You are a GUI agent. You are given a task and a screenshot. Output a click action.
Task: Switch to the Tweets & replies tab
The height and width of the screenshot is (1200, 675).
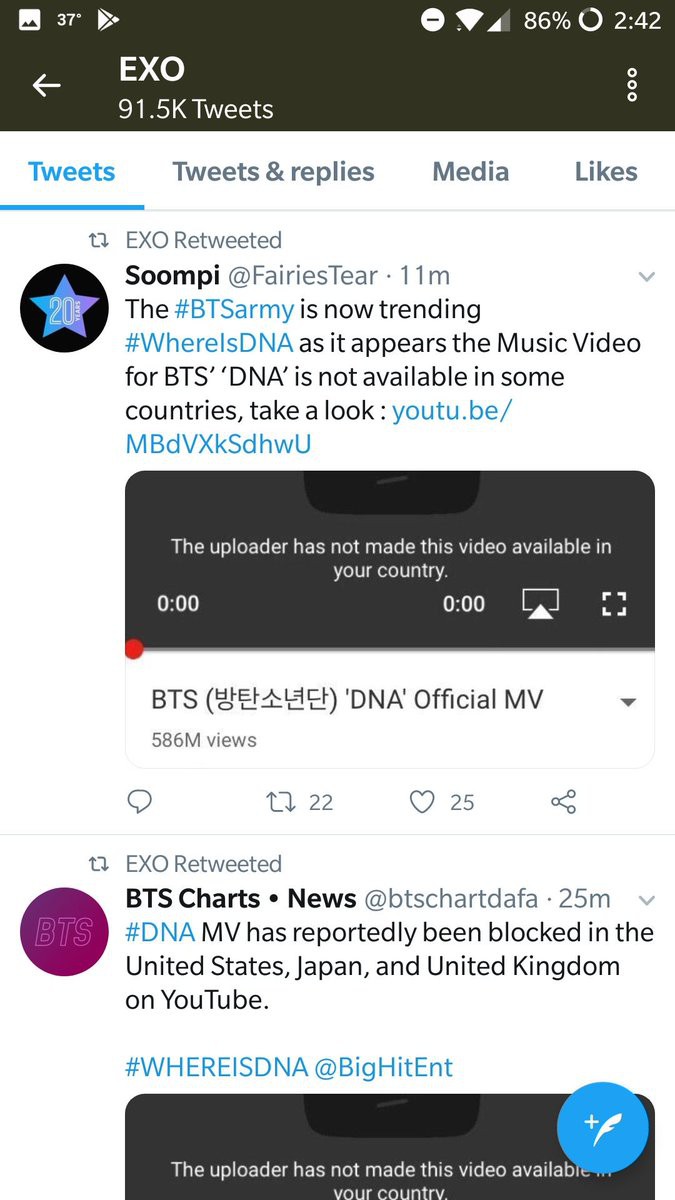pos(273,172)
